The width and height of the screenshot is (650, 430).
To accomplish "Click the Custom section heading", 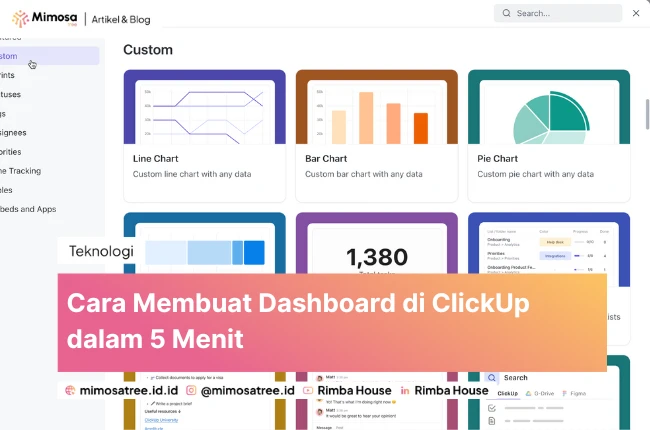I will pyautogui.click(x=148, y=50).
